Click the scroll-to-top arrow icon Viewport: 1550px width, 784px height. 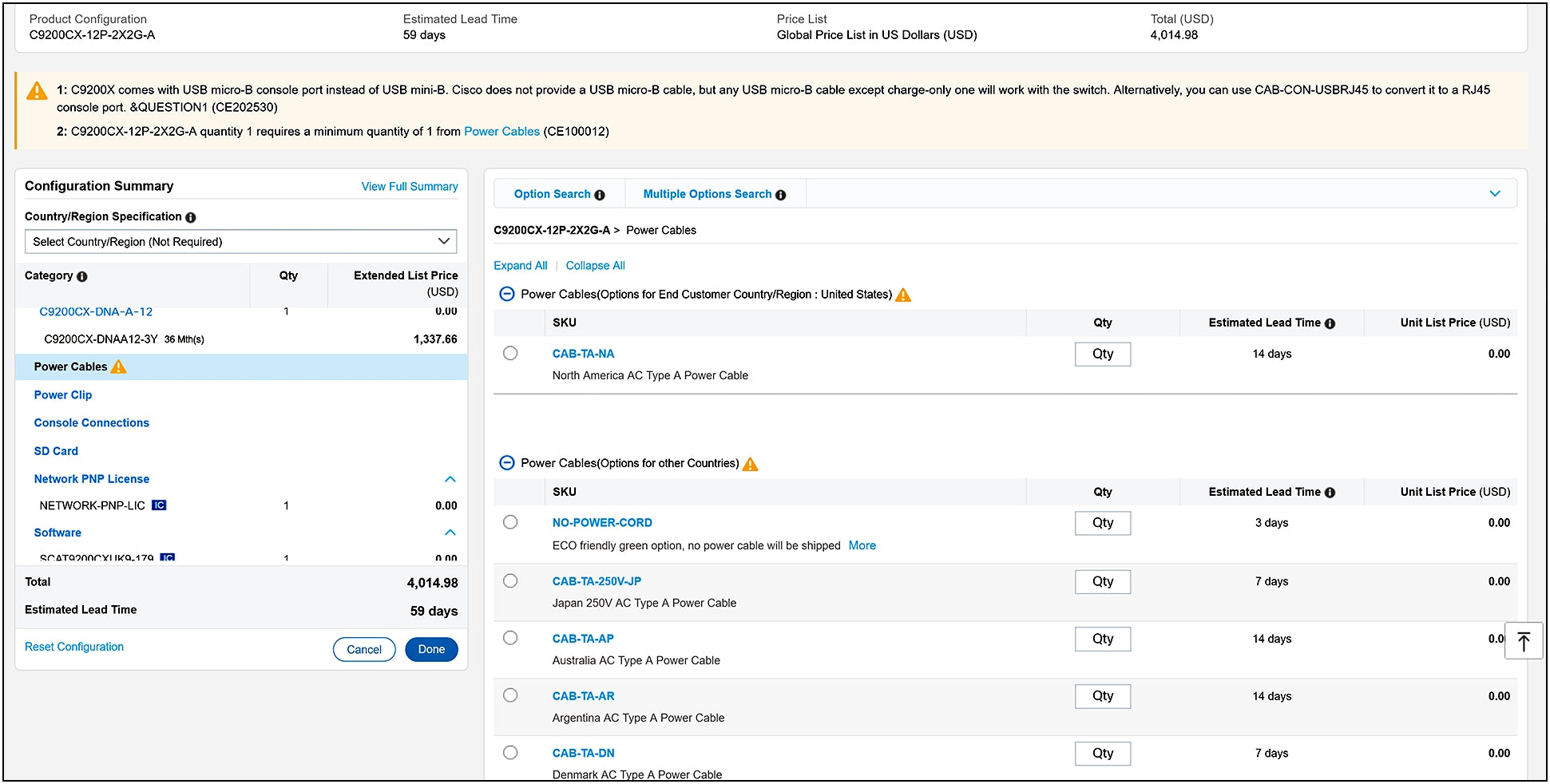point(1523,641)
